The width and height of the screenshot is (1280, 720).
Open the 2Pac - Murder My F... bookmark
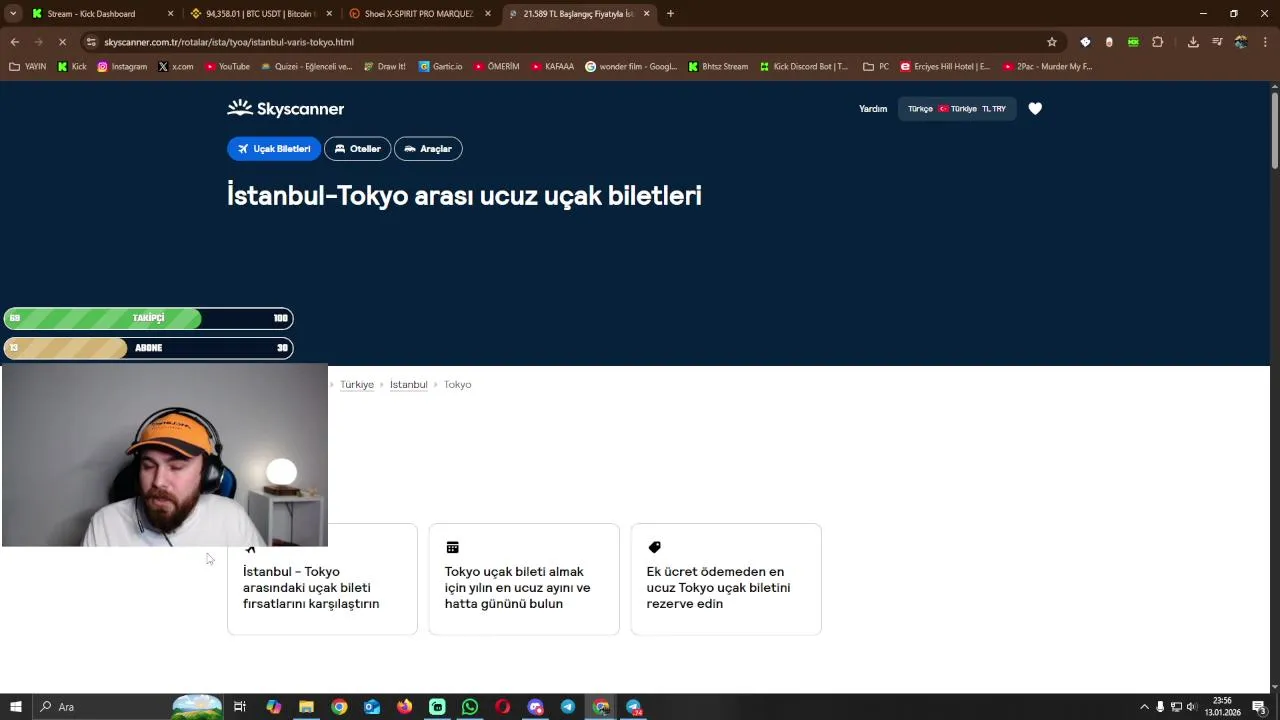tap(1047, 67)
